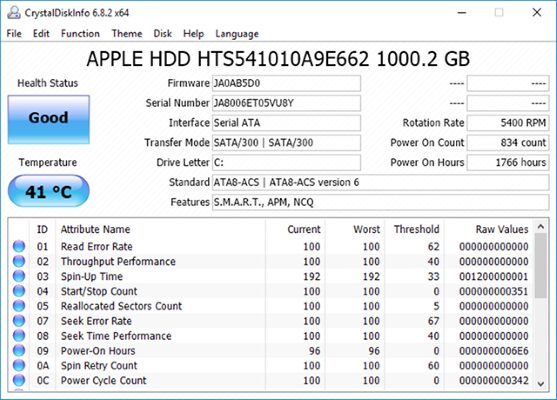
Task: Click the status orb next to Power Cycle Count
Action: (x=19, y=380)
